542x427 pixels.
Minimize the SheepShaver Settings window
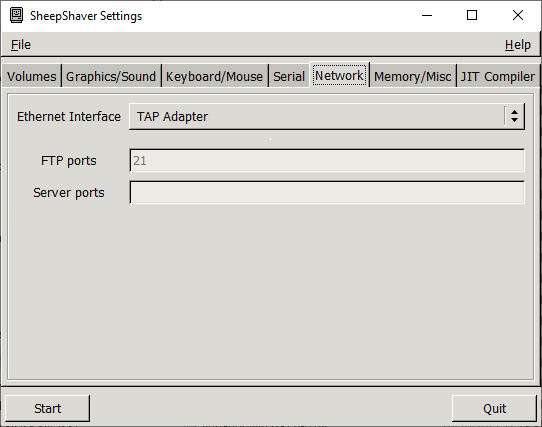(x=427, y=16)
